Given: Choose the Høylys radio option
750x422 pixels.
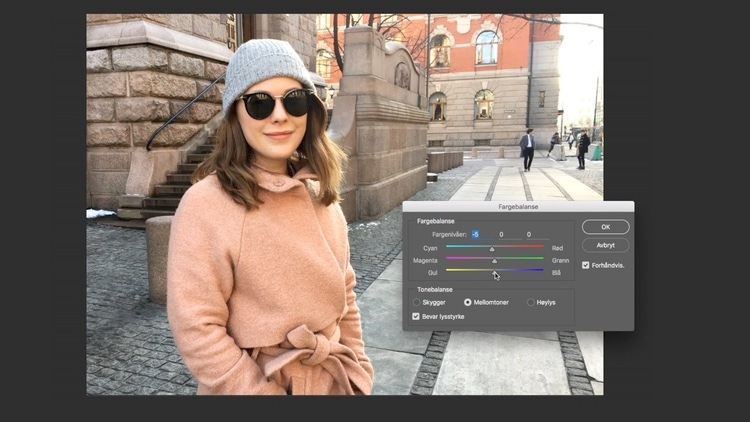Looking at the screenshot, I should click(531, 301).
